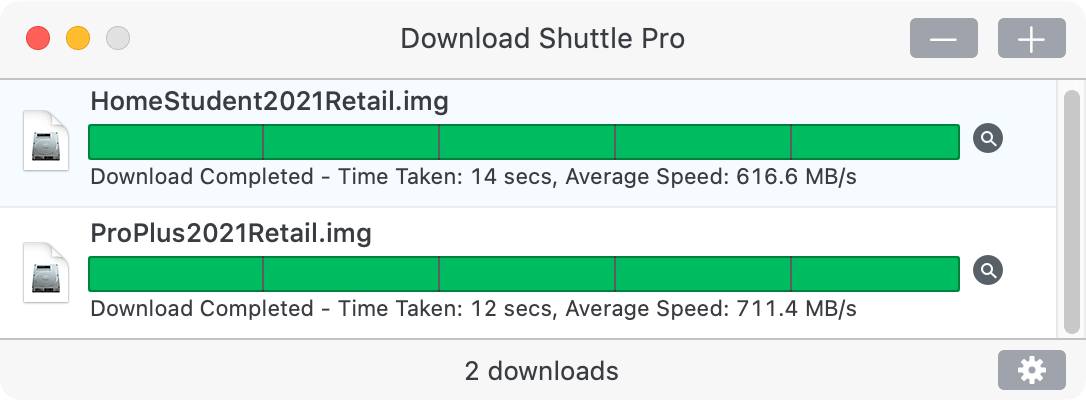Select the HomeStudent2021Retail.img file name
The height and width of the screenshot is (400, 1086).
(x=269, y=101)
